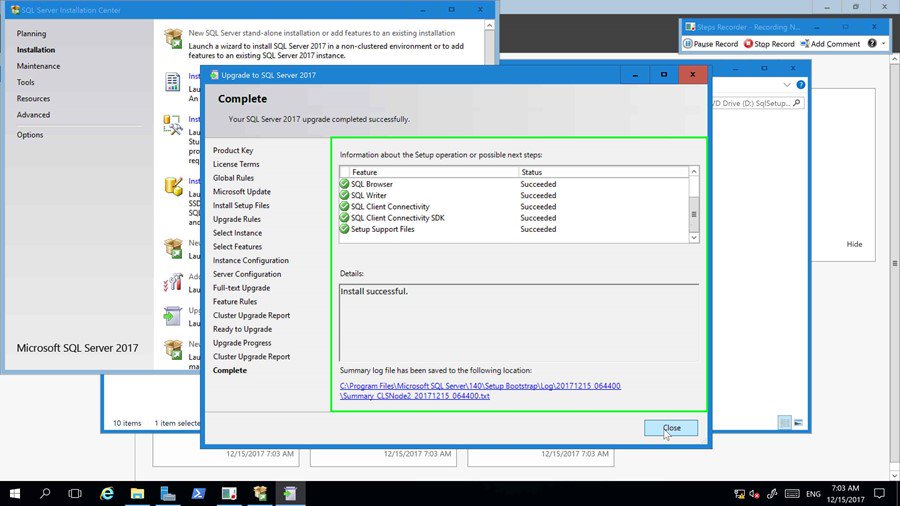Click the feature list scrollbar thumb

(694, 214)
